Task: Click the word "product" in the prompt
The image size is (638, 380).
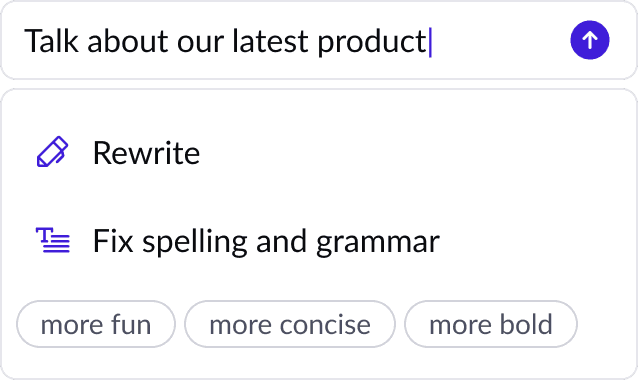Action: (x=372, y=42)
